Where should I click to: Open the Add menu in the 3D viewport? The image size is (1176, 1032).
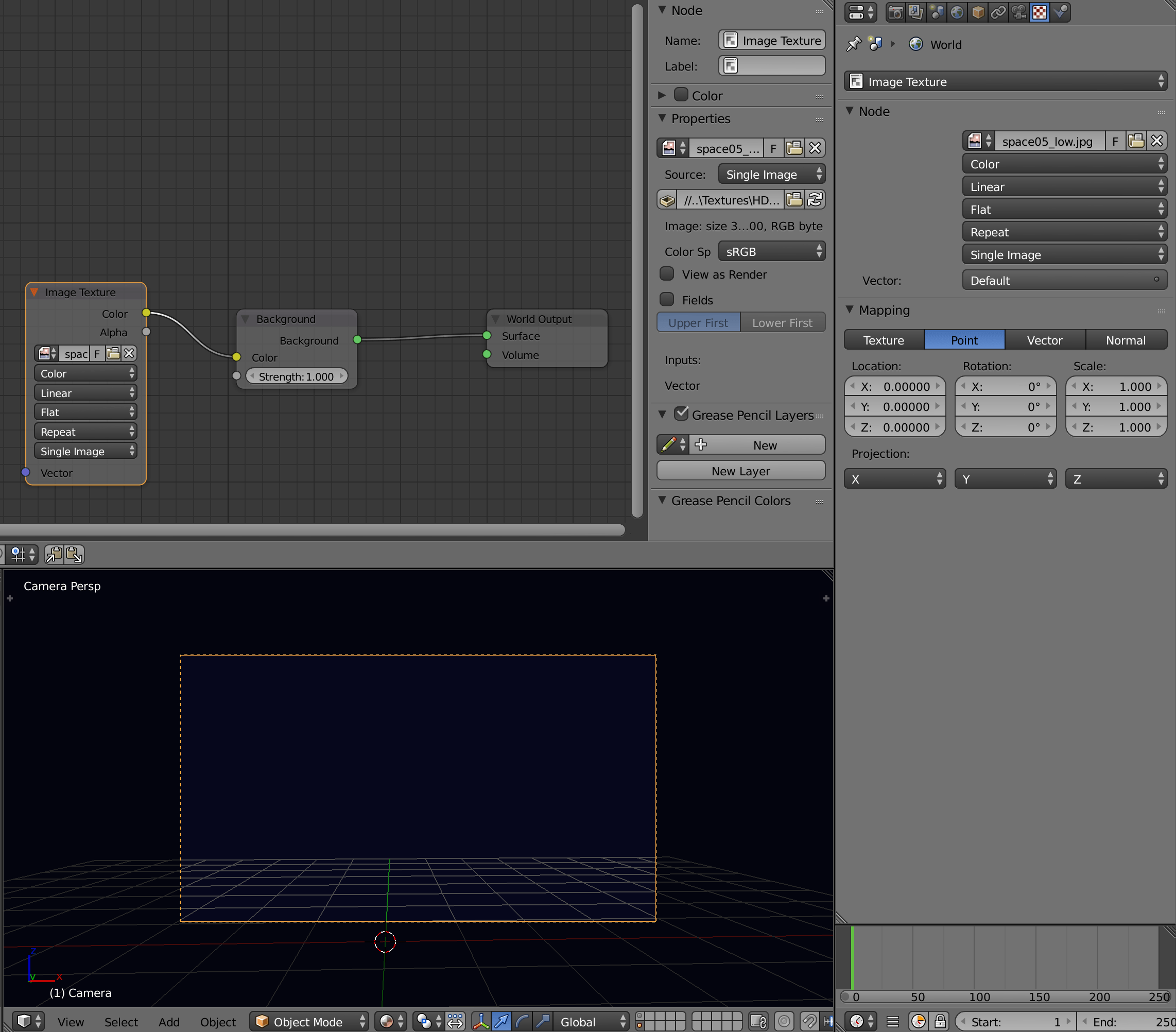[168, 1022]
